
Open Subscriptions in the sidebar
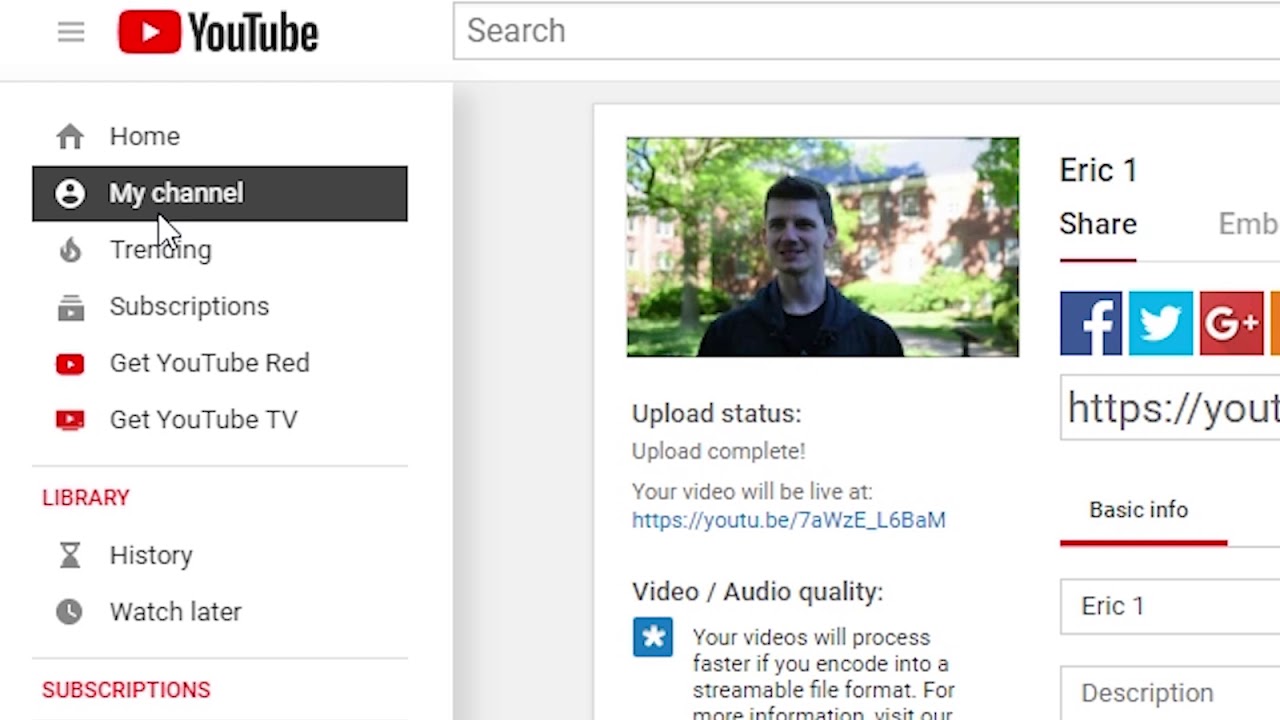tap(220, 307)
